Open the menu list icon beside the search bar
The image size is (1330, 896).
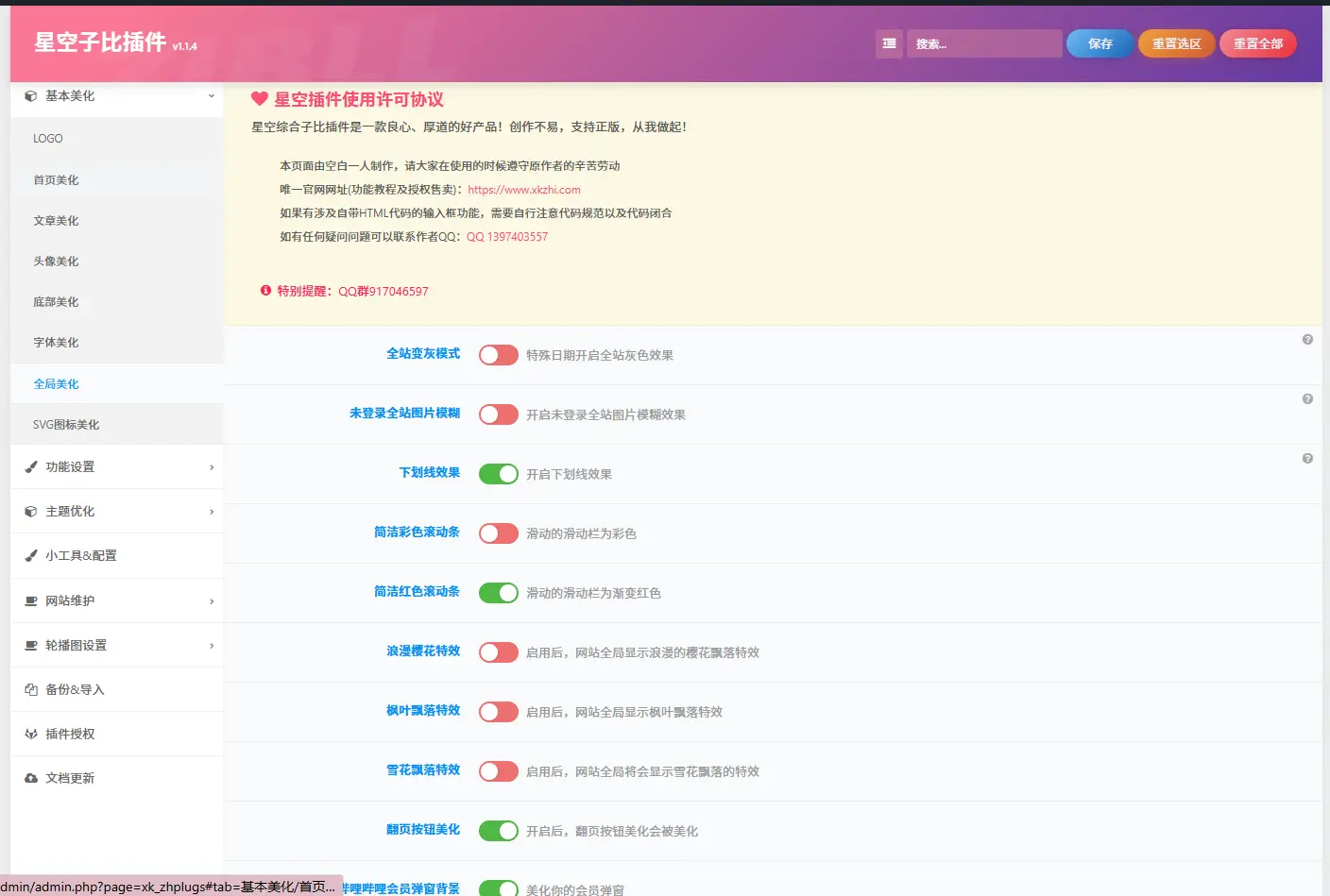[888, 43]
